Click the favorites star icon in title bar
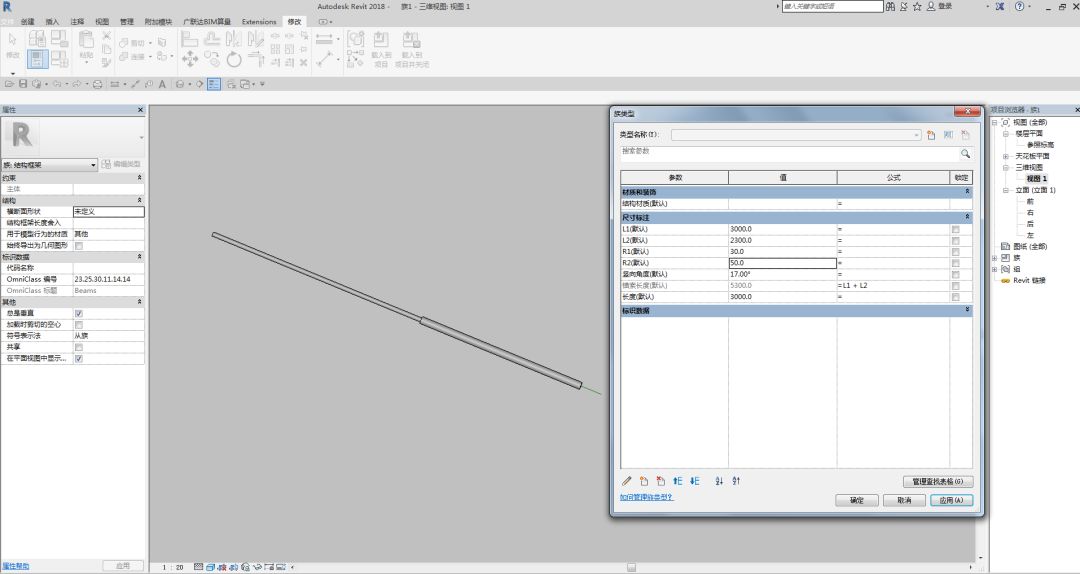 (917, 6)
